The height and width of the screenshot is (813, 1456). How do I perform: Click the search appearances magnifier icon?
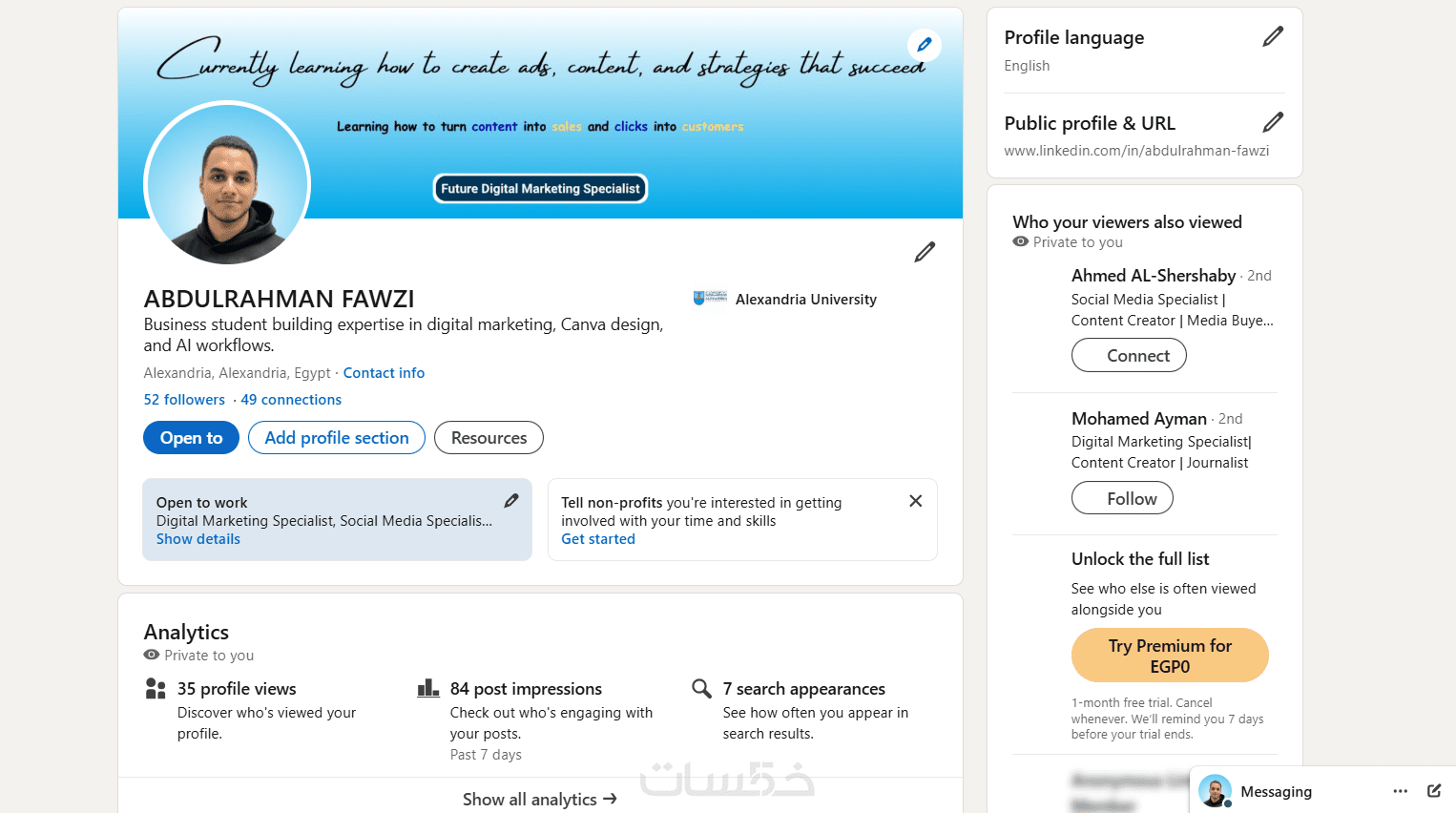coord(701,688)
